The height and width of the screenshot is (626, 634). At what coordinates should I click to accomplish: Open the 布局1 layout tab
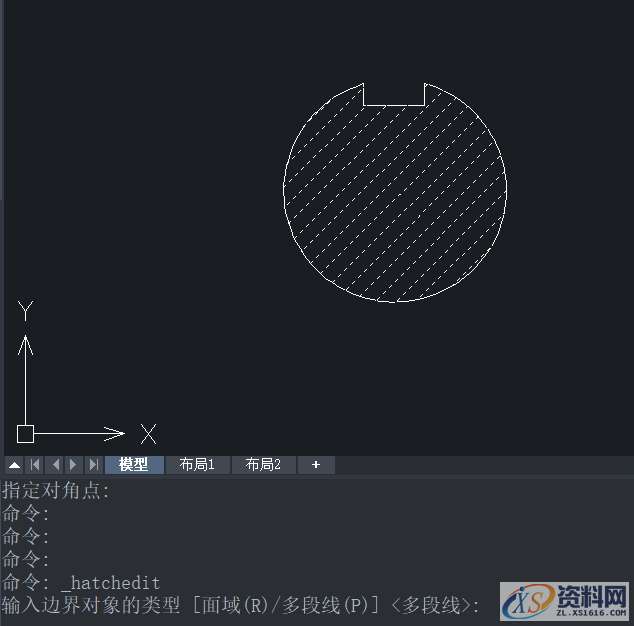point(197,465)
